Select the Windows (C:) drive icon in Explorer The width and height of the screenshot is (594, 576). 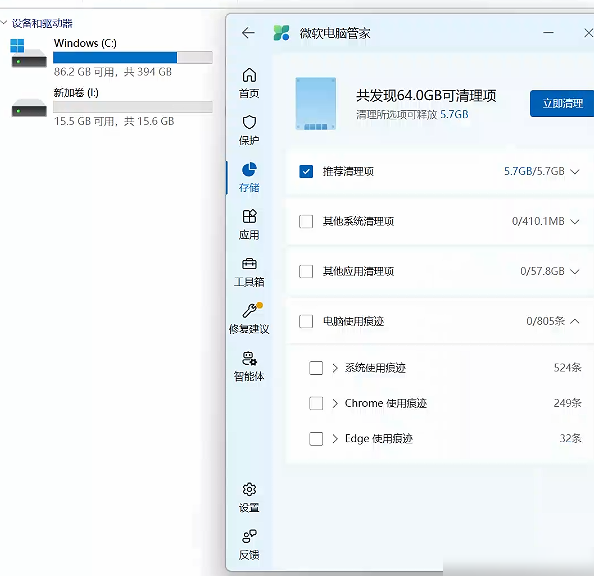point(28,53)
